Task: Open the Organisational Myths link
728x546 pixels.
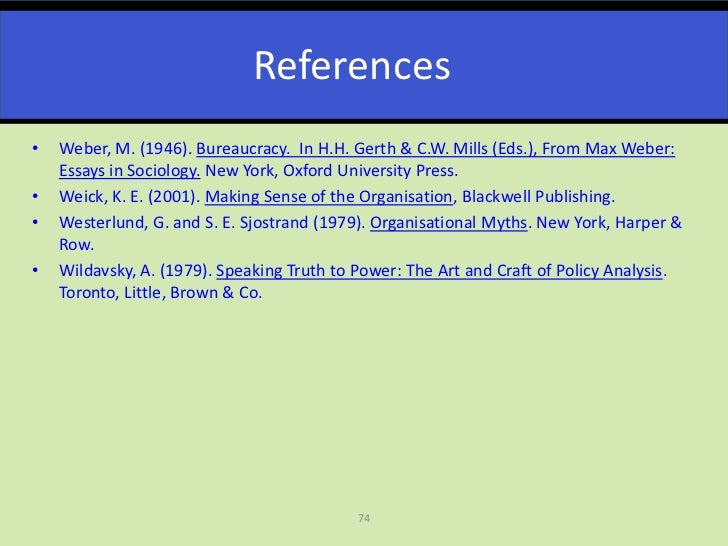Action: [x=448, y=223]
